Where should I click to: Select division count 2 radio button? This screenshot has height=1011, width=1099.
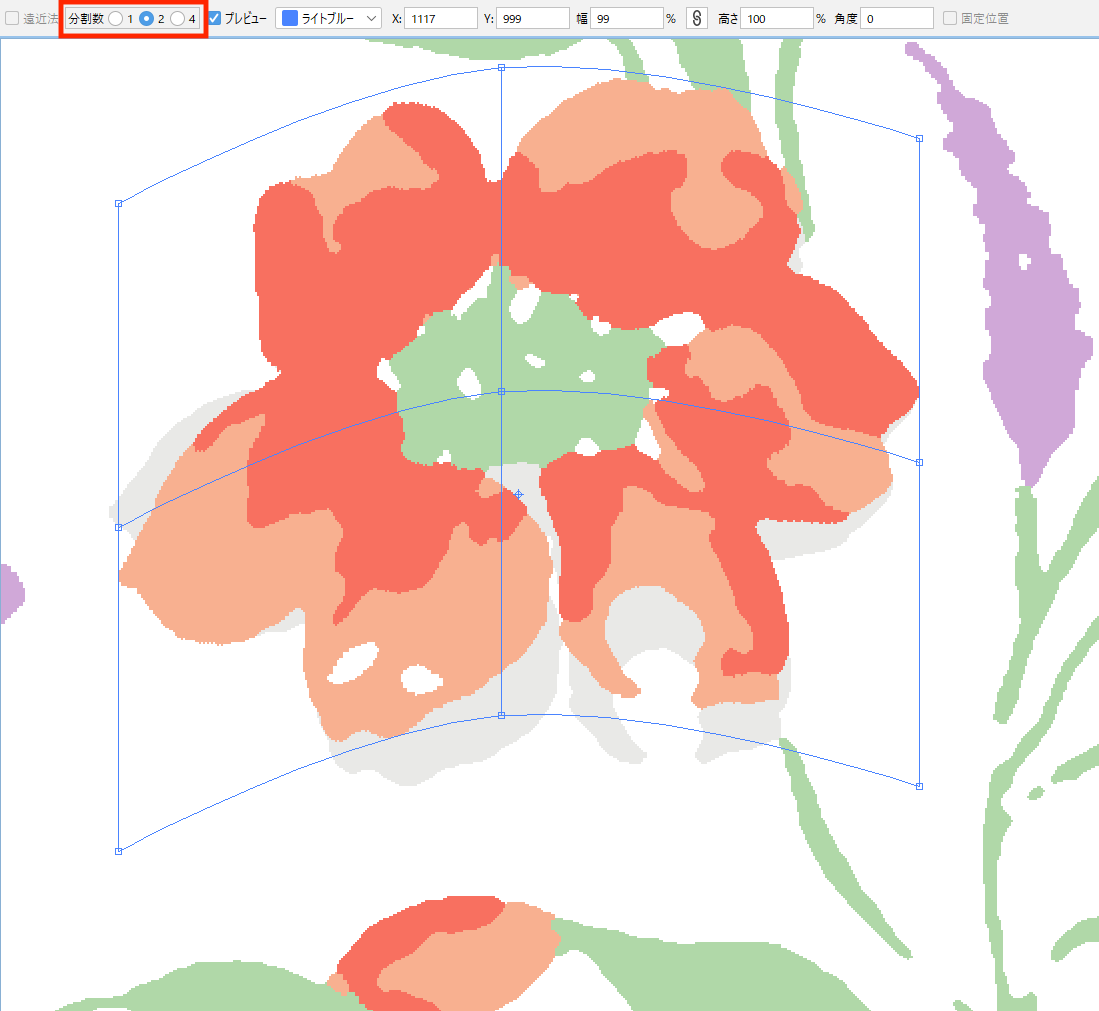click(146, 19)
